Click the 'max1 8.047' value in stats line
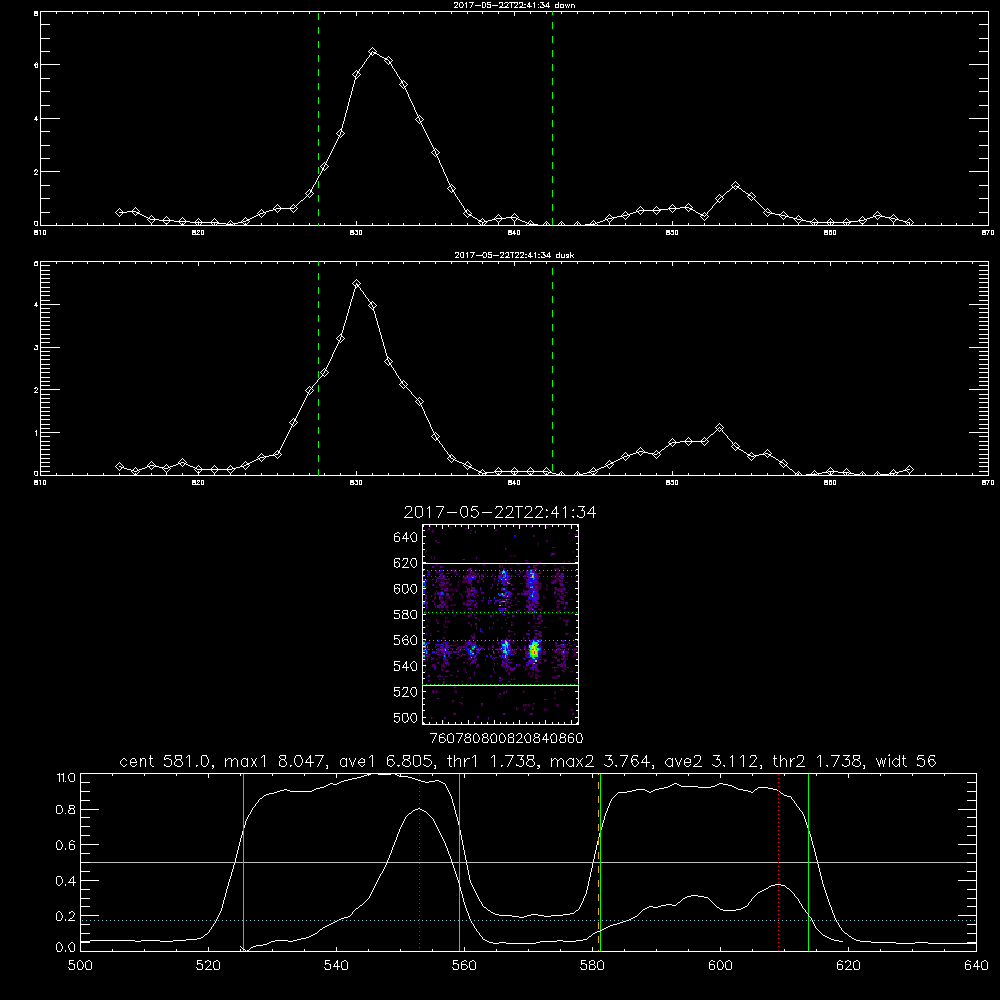This screenshot has width=1000, height=1000. 272,761
